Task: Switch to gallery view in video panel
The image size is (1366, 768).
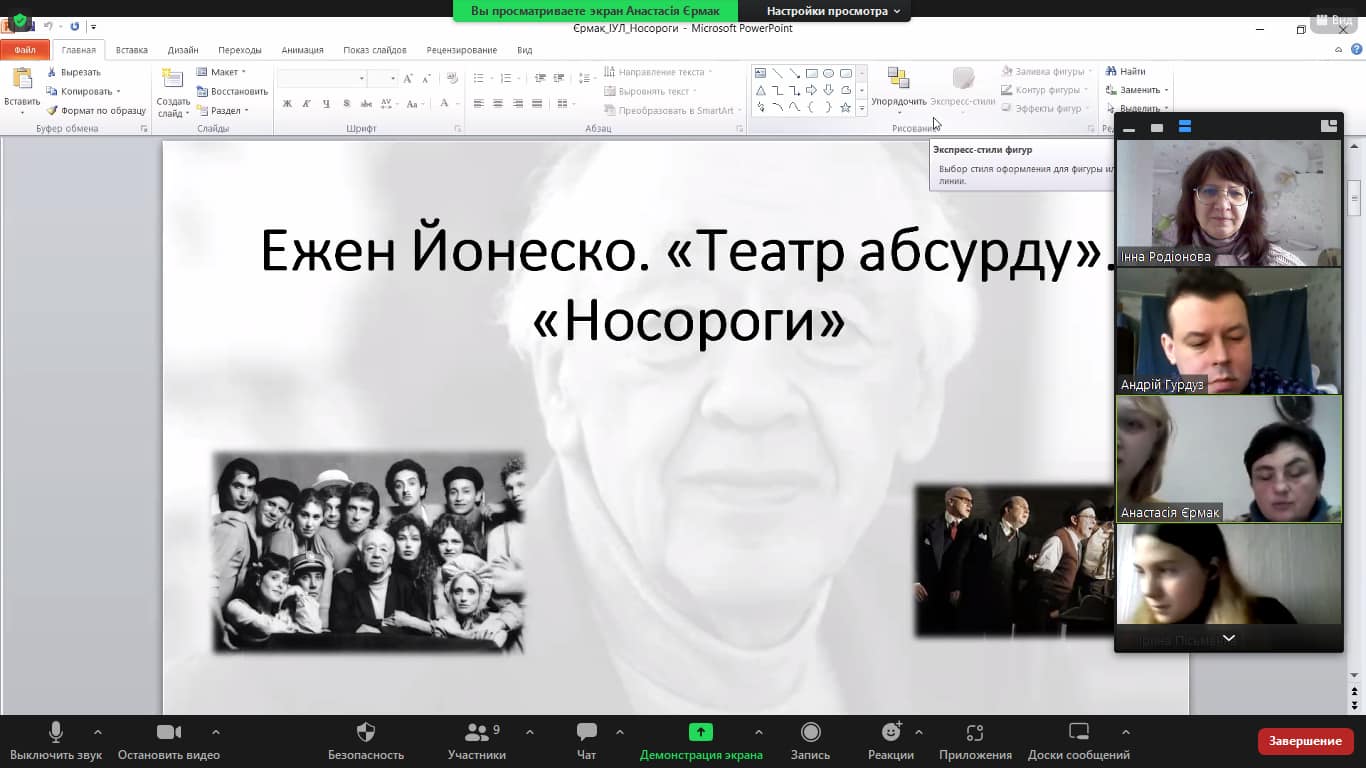Action: click(x=1328, y=127)
